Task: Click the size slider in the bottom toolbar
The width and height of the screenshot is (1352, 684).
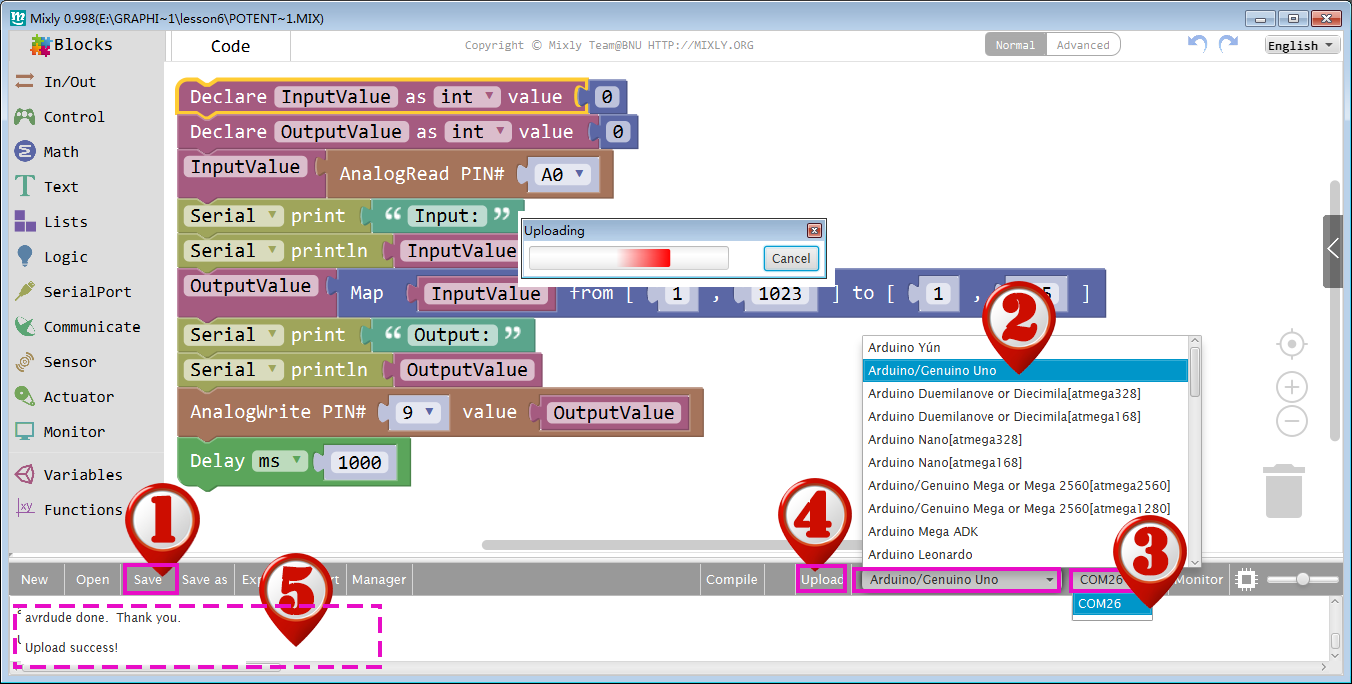Action: 1302,579
